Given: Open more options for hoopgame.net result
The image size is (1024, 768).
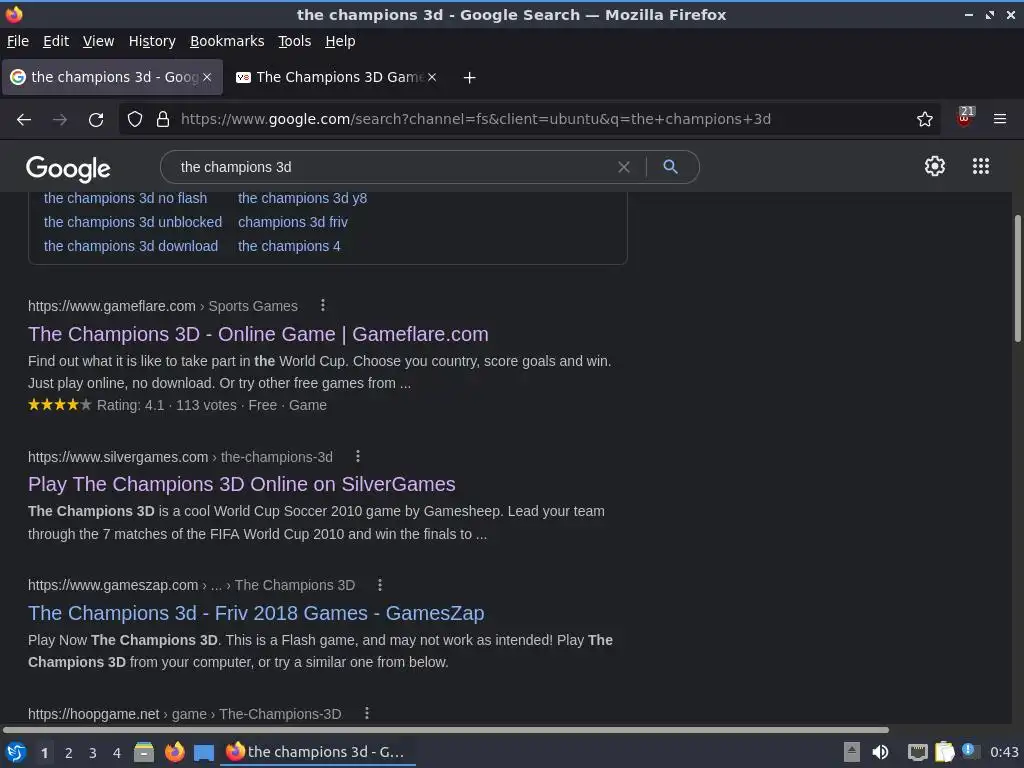Looking at the screenshot, I should click(366, 712).
